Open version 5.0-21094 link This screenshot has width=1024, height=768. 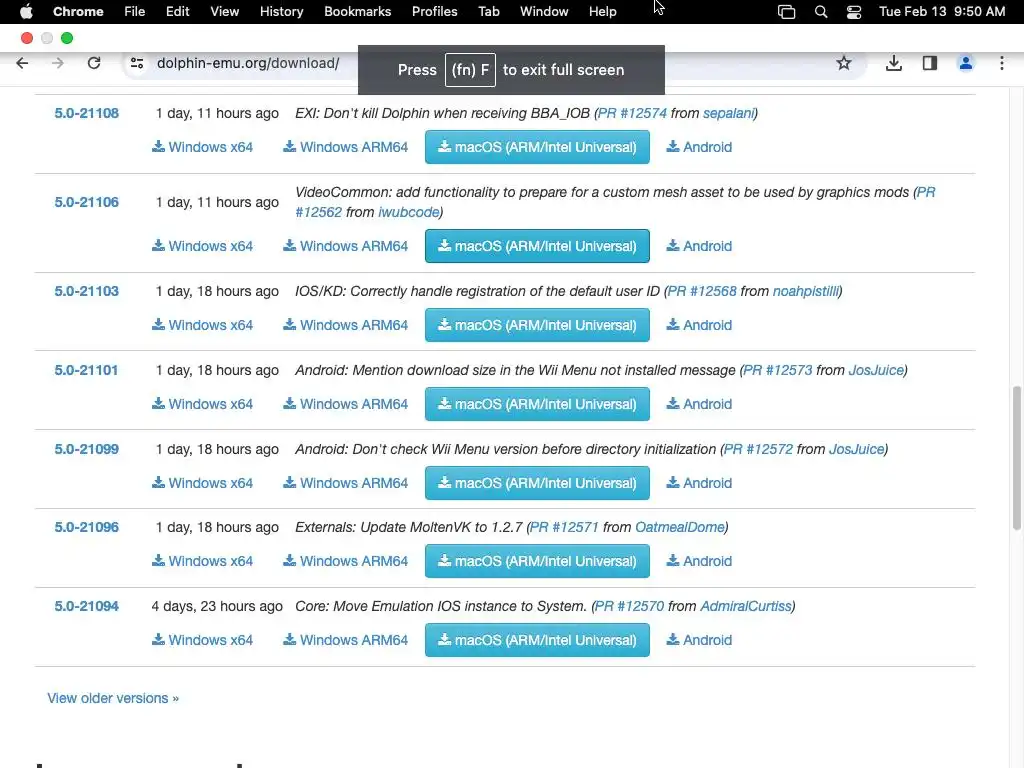[x=86, y=606]
